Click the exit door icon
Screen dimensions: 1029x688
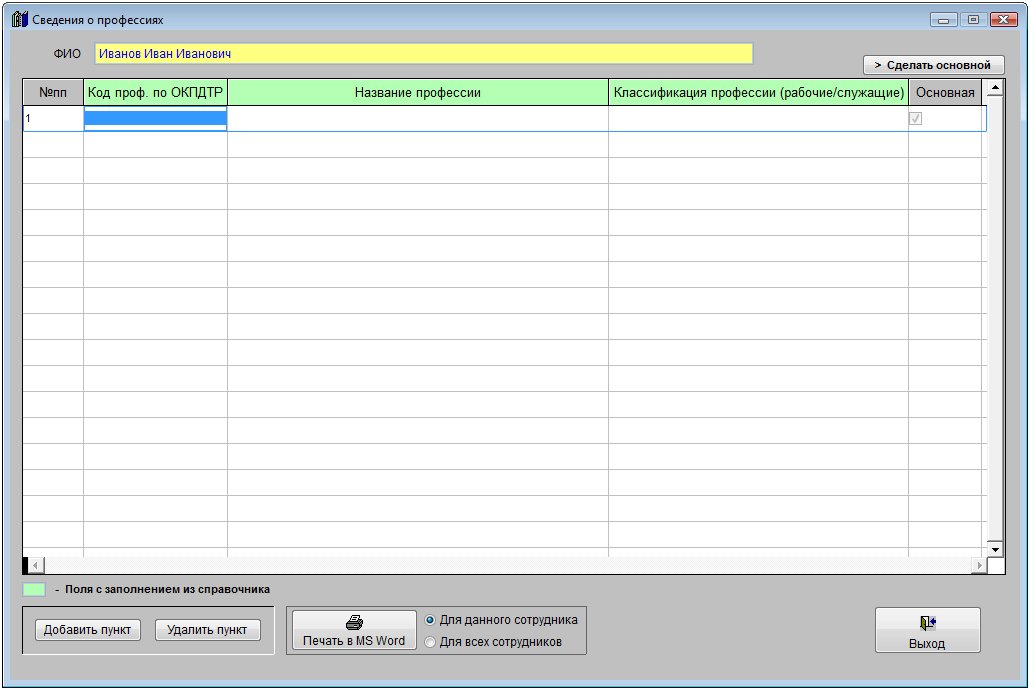(x=927, y=623)
